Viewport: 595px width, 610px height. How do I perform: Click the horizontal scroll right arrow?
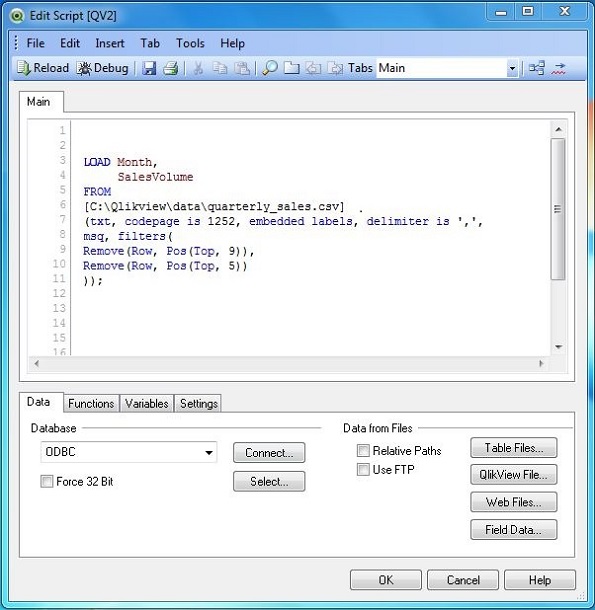pos(541,364)
